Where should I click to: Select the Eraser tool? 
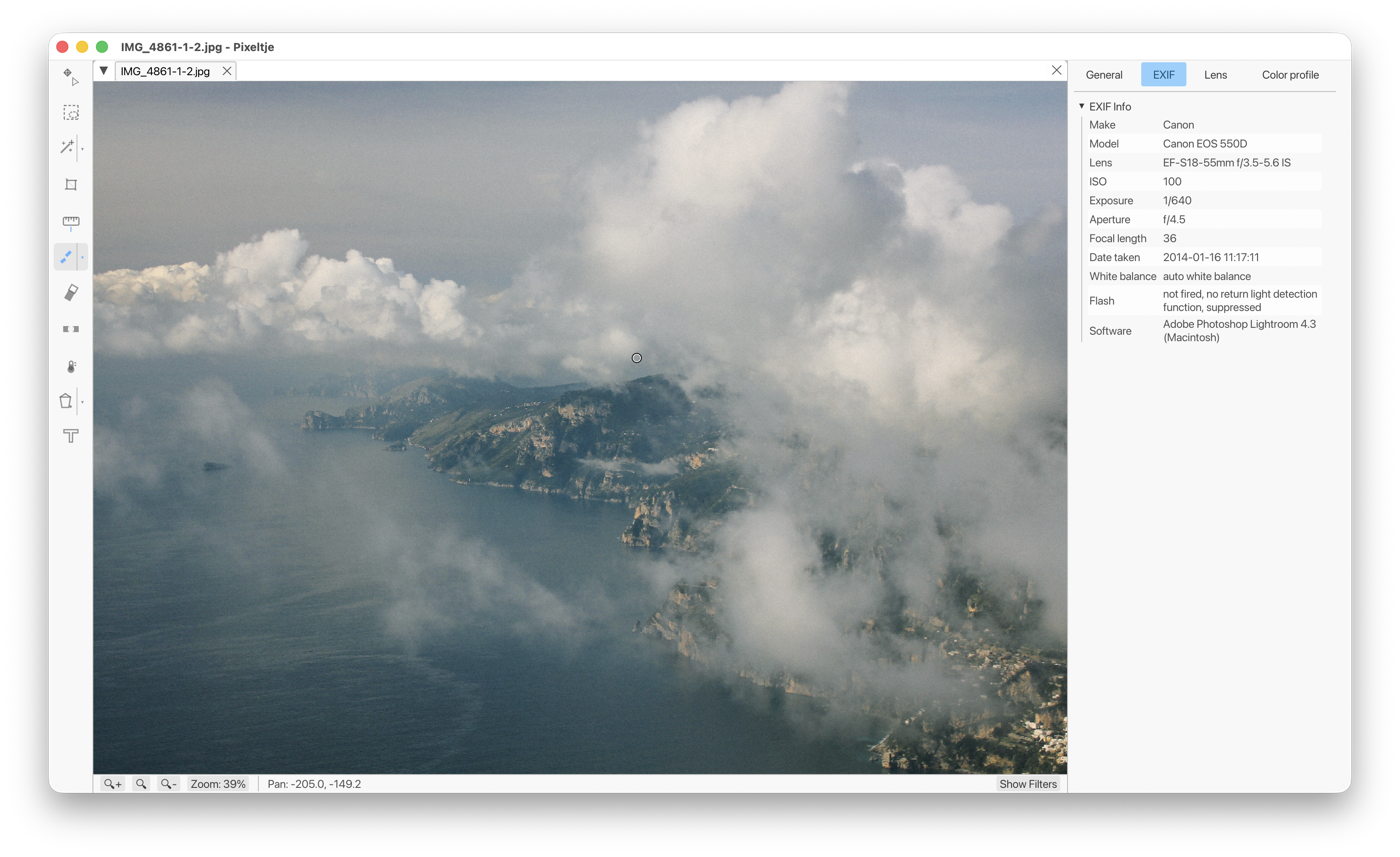click(x=71, y=292)
